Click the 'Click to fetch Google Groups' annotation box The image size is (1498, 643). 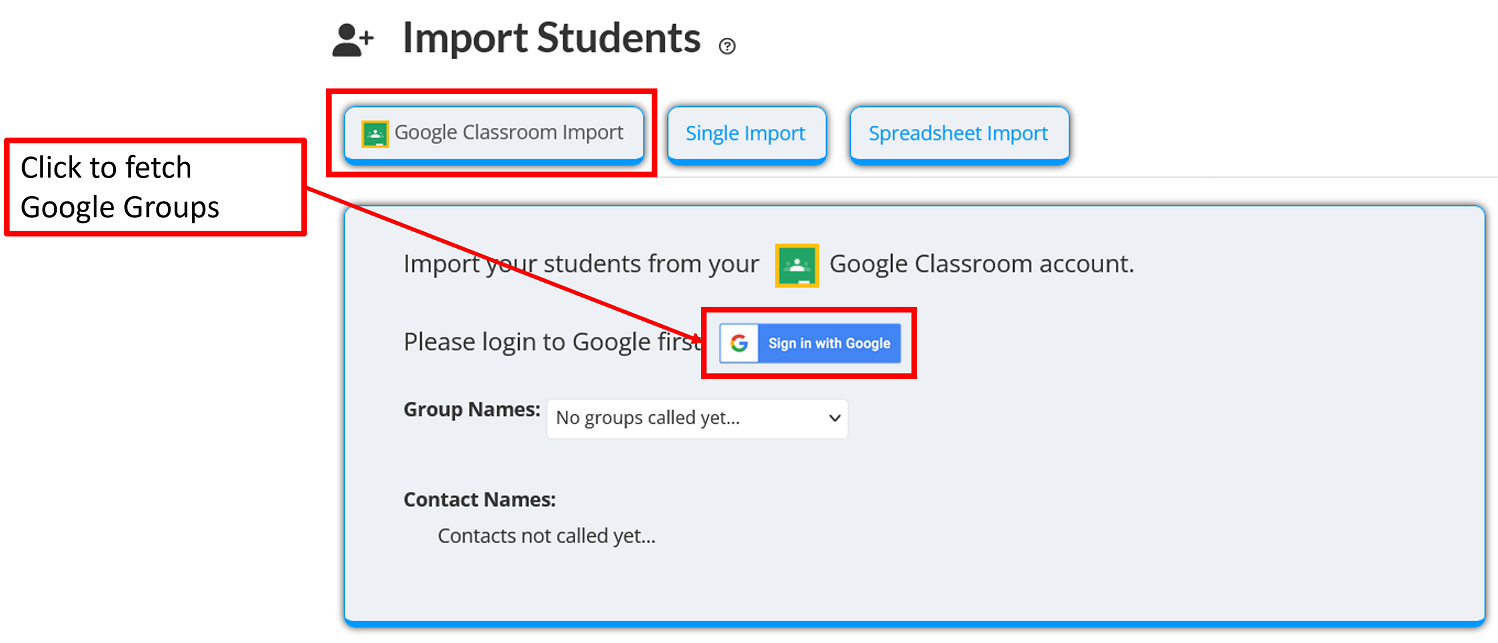pyautogui.click(x=155, y=187)
